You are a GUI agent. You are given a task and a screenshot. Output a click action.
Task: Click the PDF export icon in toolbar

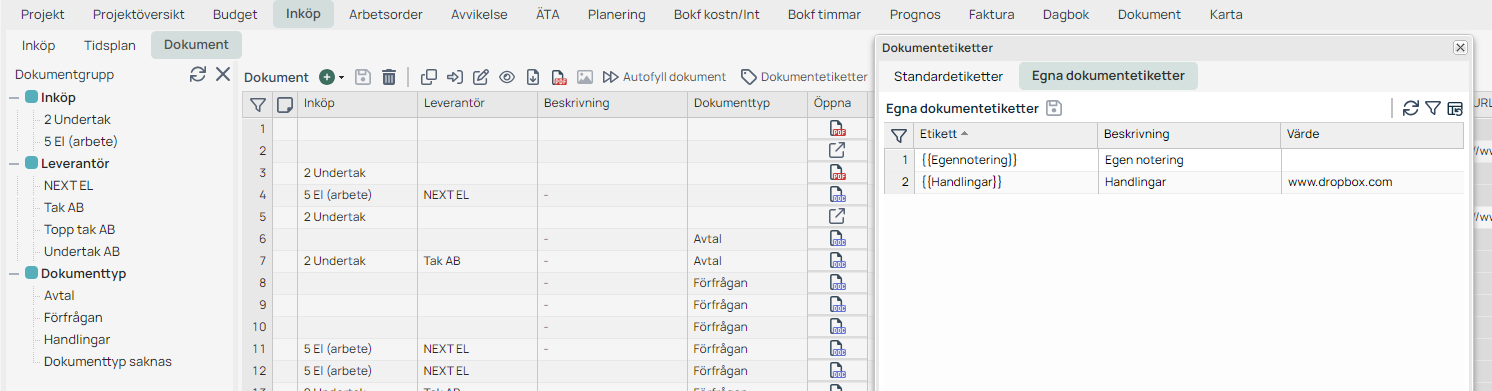(x=559, y=77)
